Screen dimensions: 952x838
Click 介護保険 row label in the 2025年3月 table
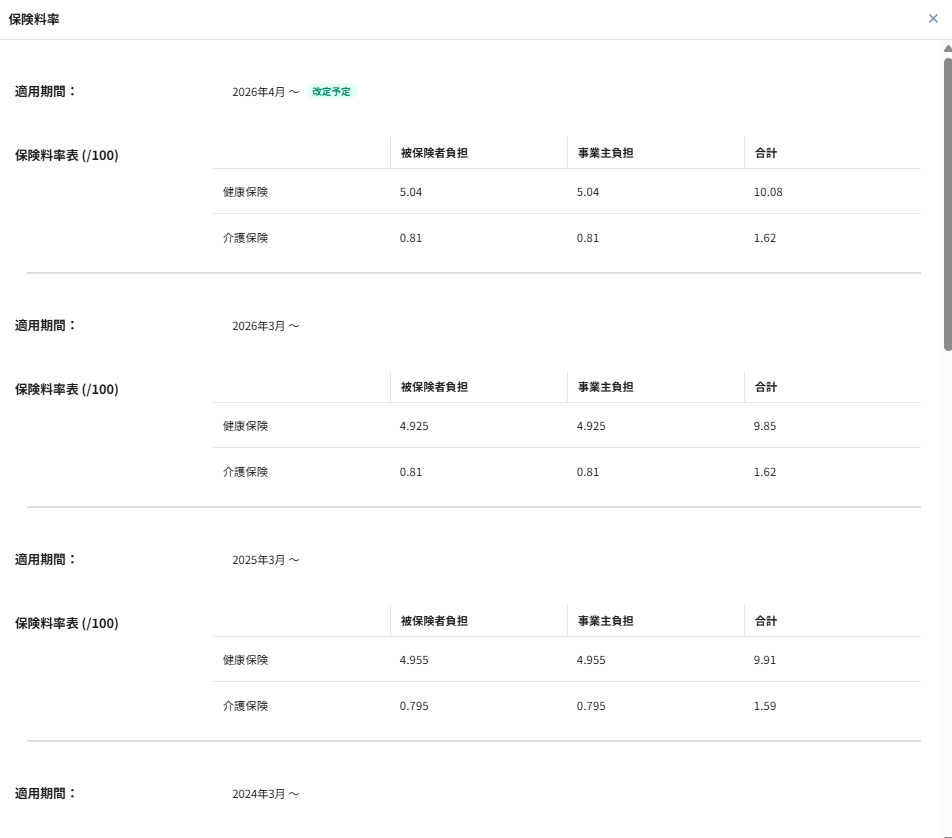[245, 706]
